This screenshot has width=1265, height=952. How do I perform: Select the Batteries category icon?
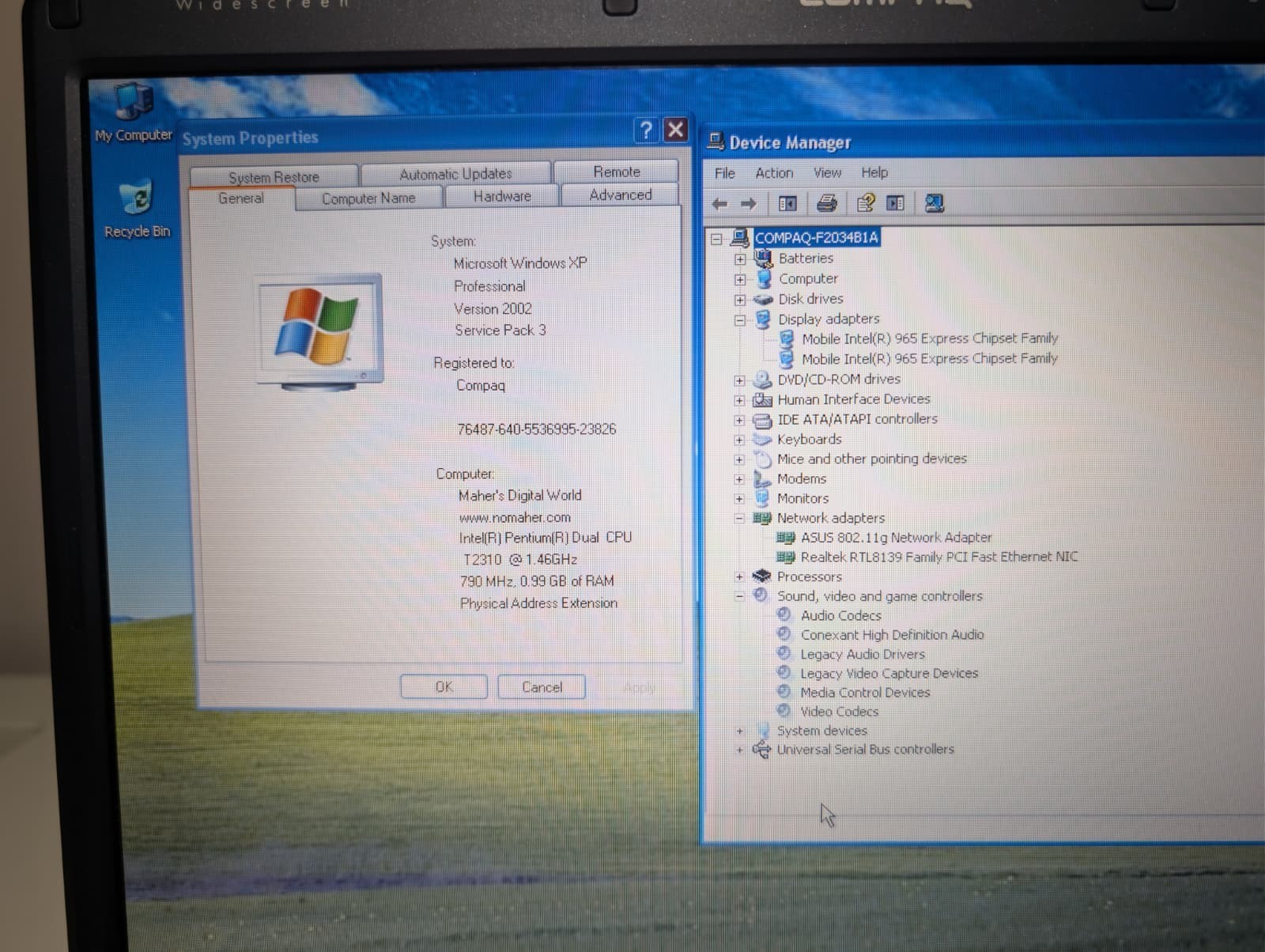coord(763,259)
